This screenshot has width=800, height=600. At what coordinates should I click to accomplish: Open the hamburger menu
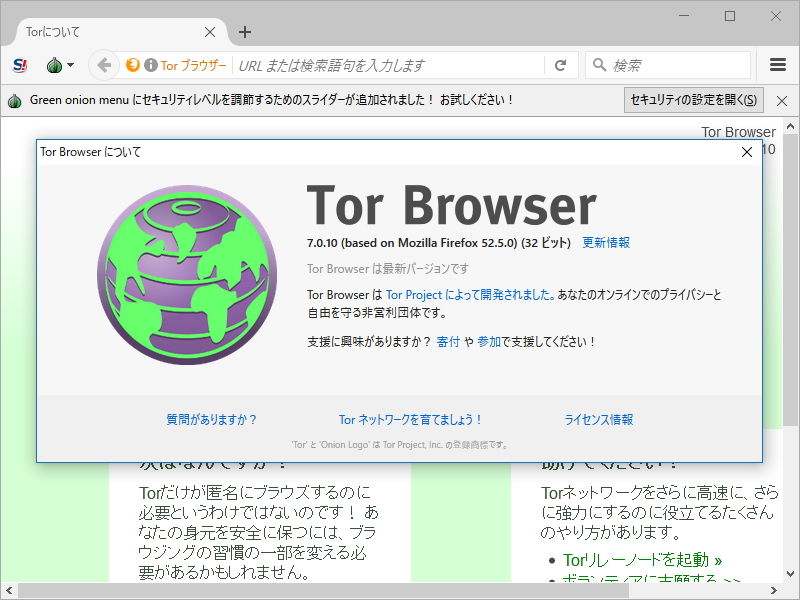pyautogui.click(x=778, y=65)
